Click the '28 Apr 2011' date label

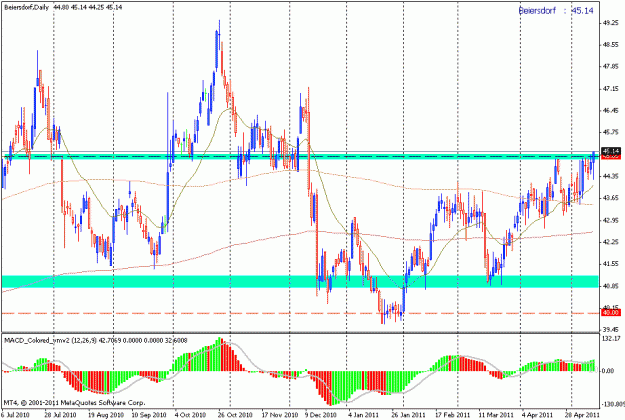[x=583, y=415]
